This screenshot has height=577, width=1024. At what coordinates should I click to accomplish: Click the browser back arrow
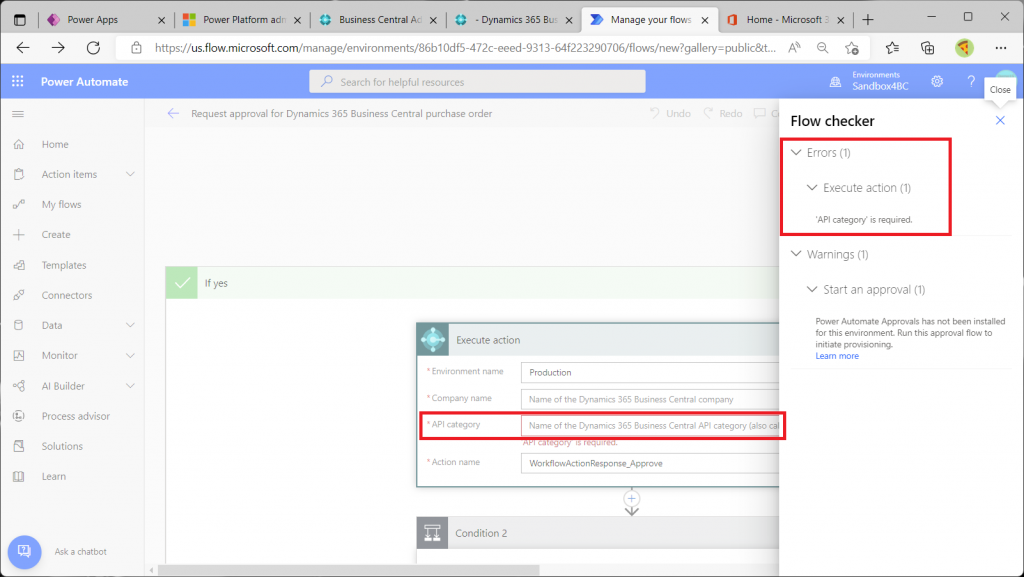(x=23, y=48)
